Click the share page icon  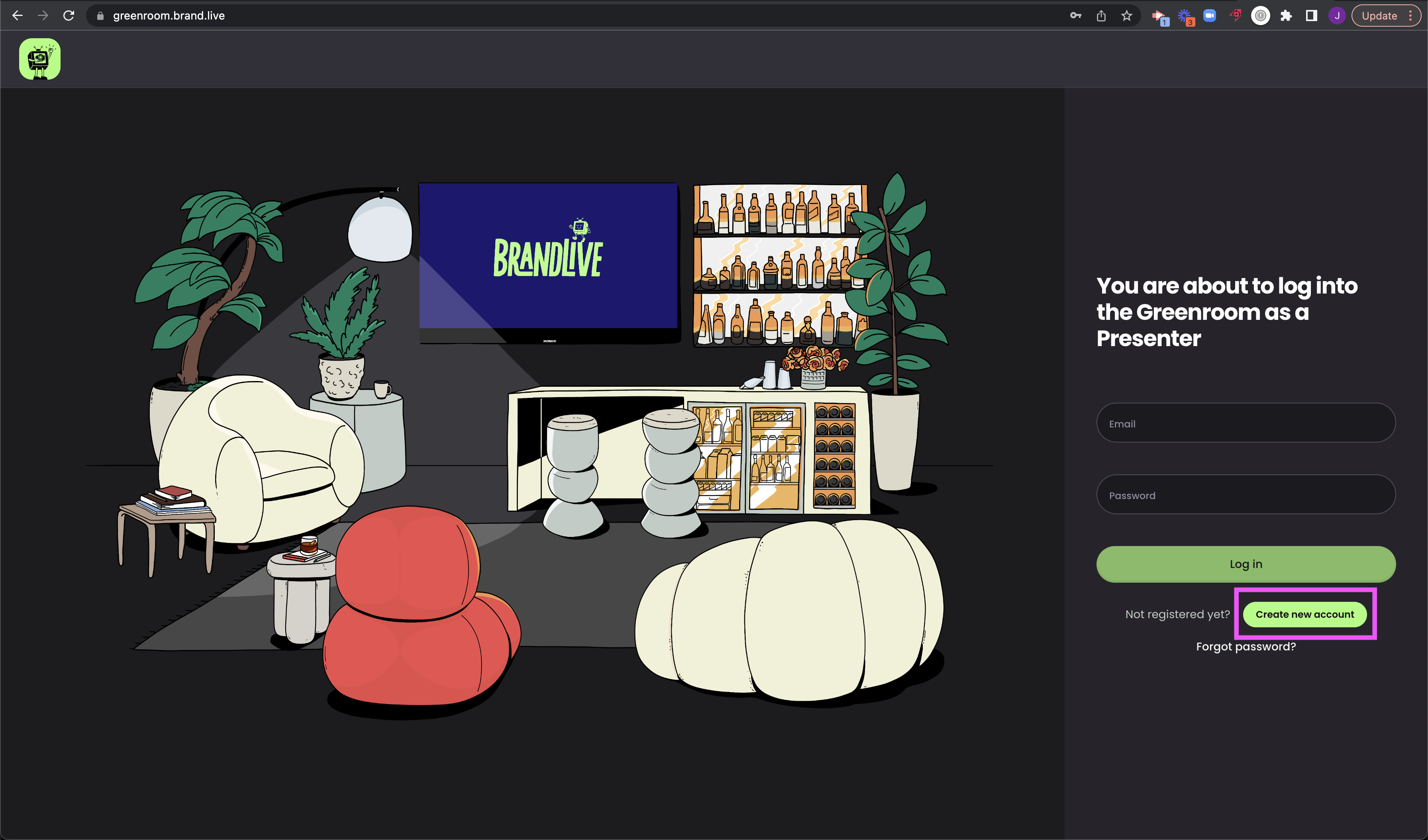pos(1101,16)
